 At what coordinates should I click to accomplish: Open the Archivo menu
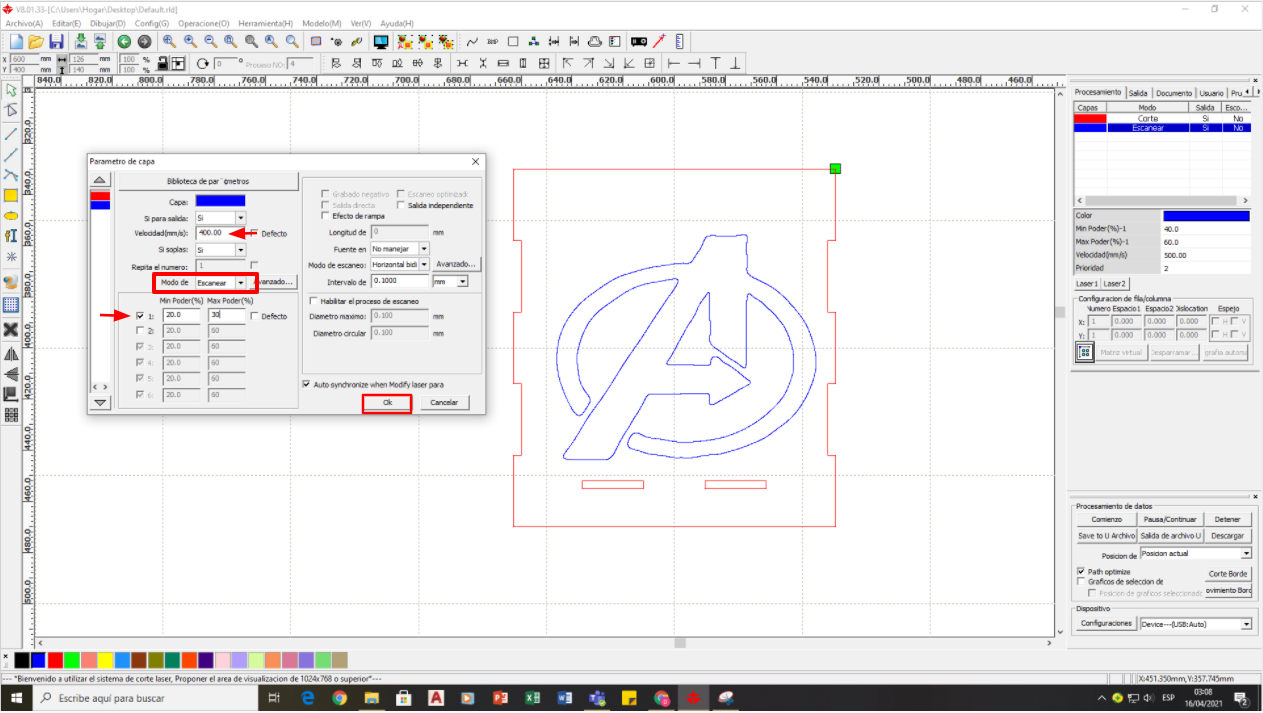24,23
